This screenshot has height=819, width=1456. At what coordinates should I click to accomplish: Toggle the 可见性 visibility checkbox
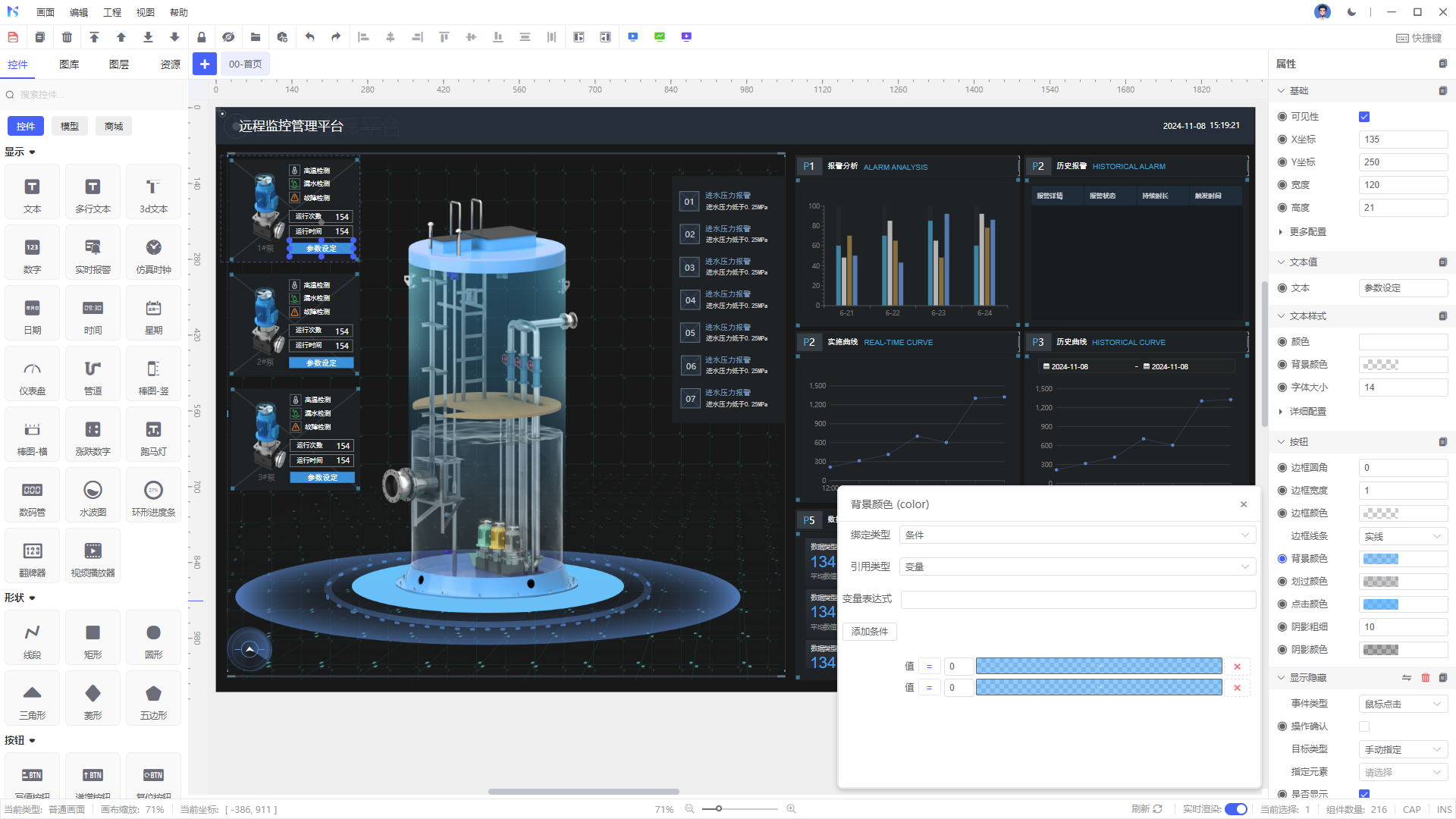[x=1364, y=117]
